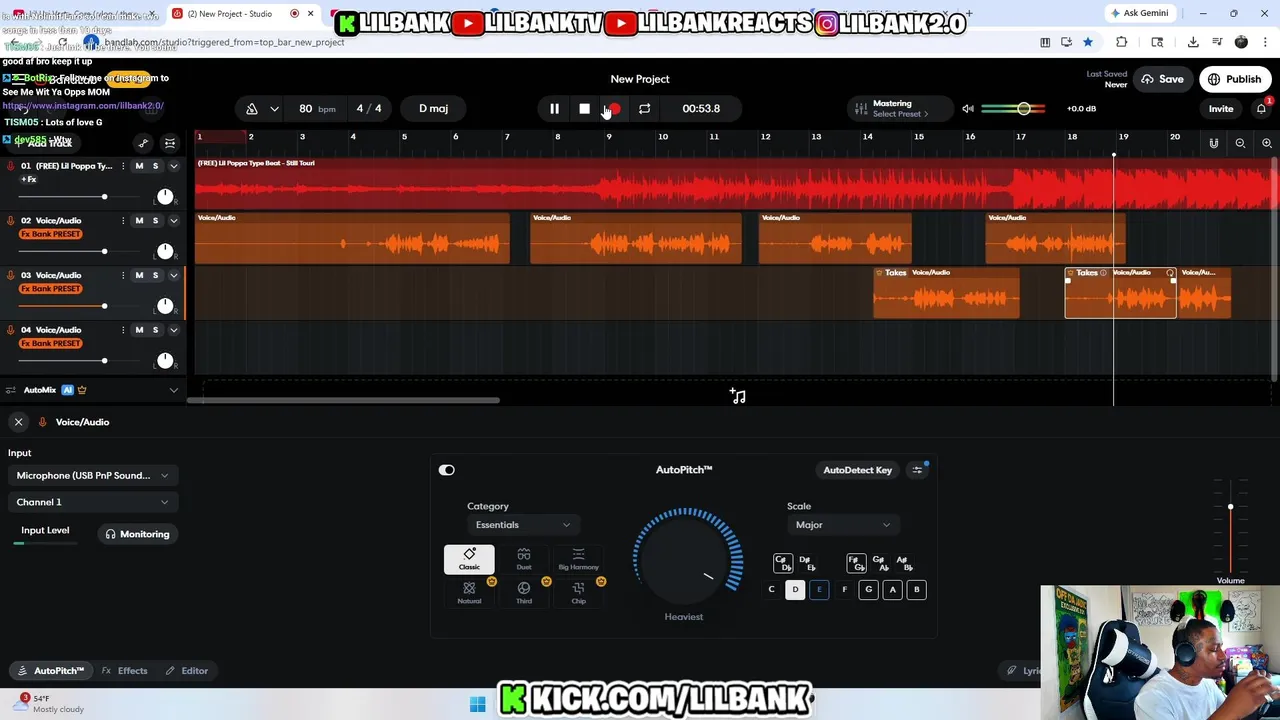Switch to the AutoPitch tab
The height and width of the screenshot is (720, 1280).
pyautogui.click(x=50, y=671)
